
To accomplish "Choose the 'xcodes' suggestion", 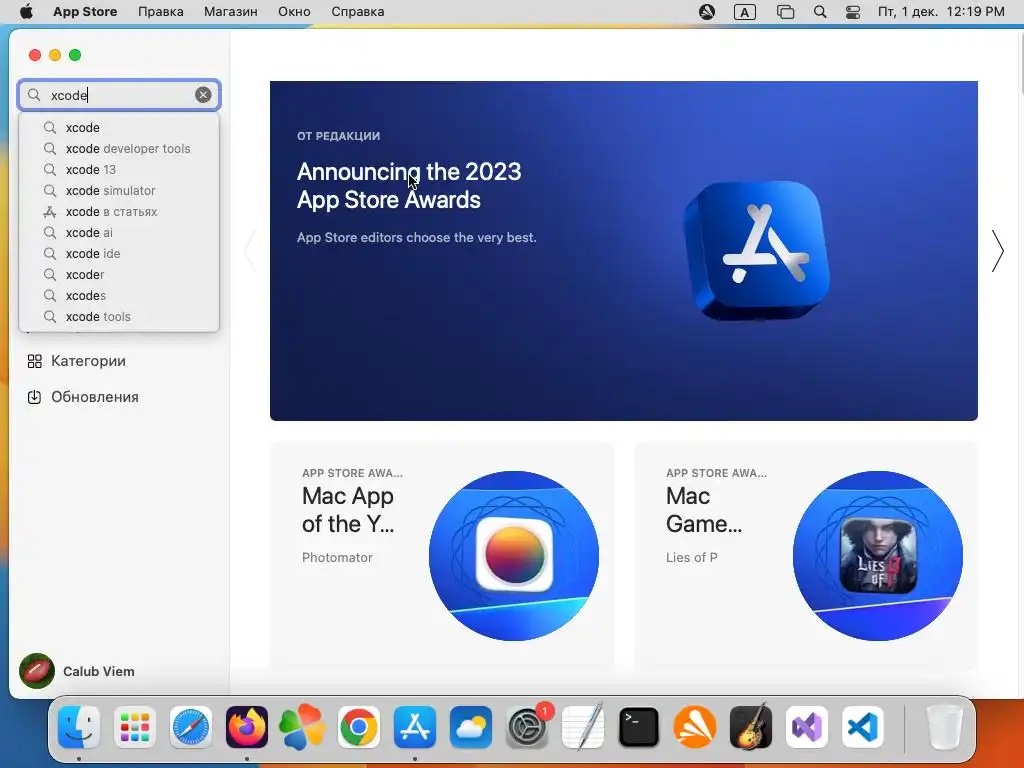I will (x=119, y=295).
